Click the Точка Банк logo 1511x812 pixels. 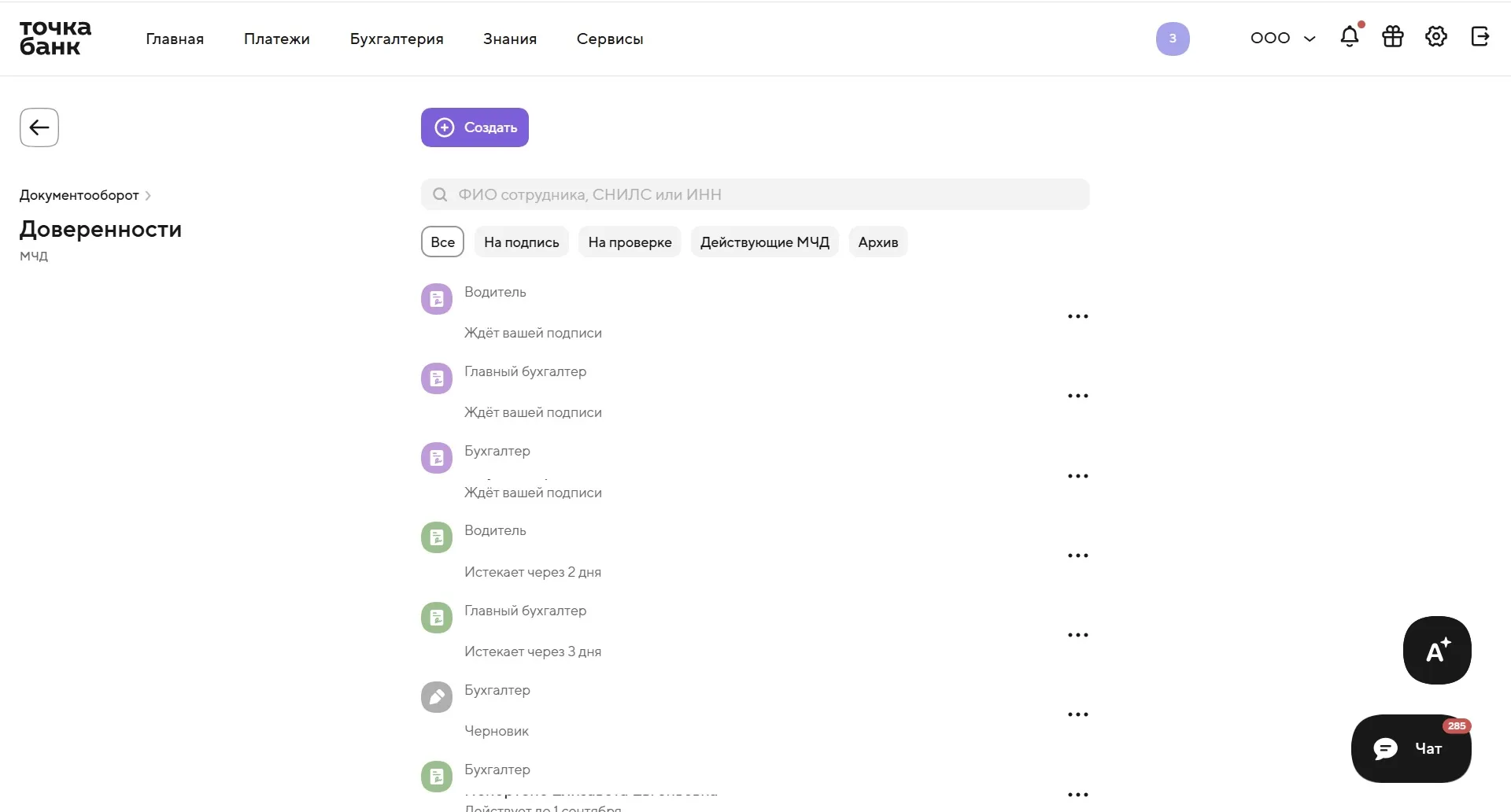click(55, 38)
